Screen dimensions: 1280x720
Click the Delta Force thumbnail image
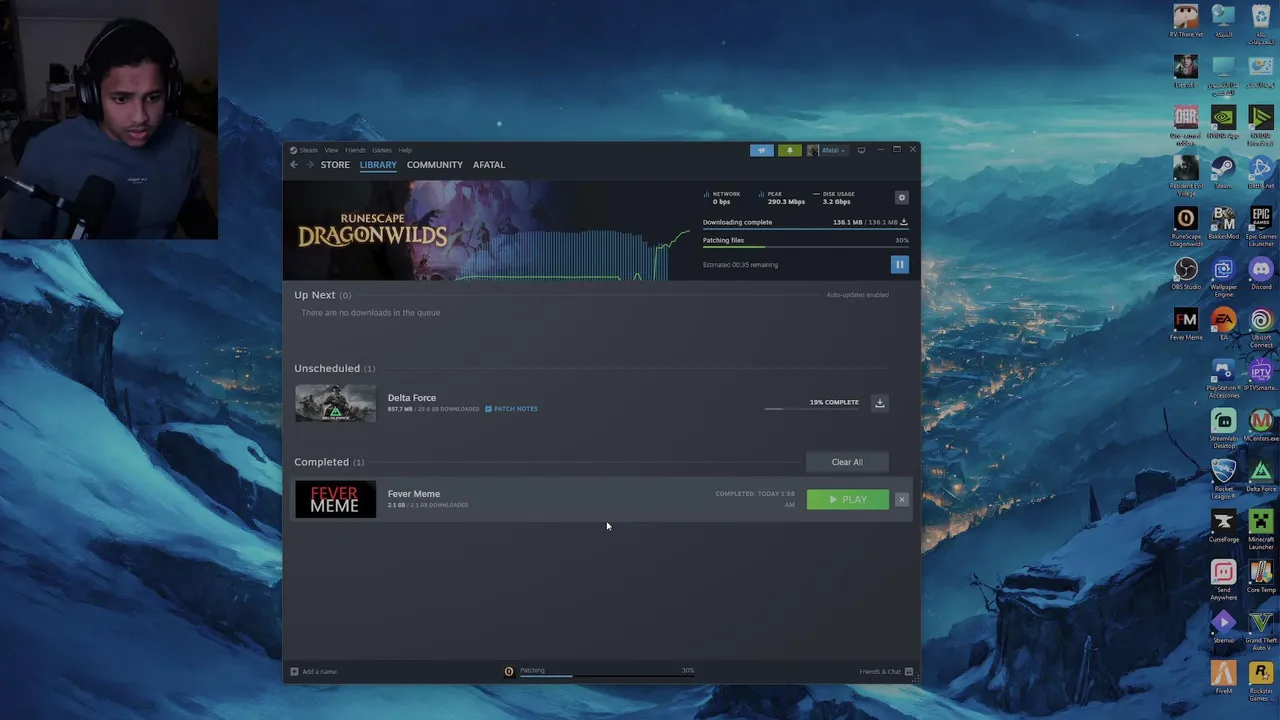tap(335, 403)
